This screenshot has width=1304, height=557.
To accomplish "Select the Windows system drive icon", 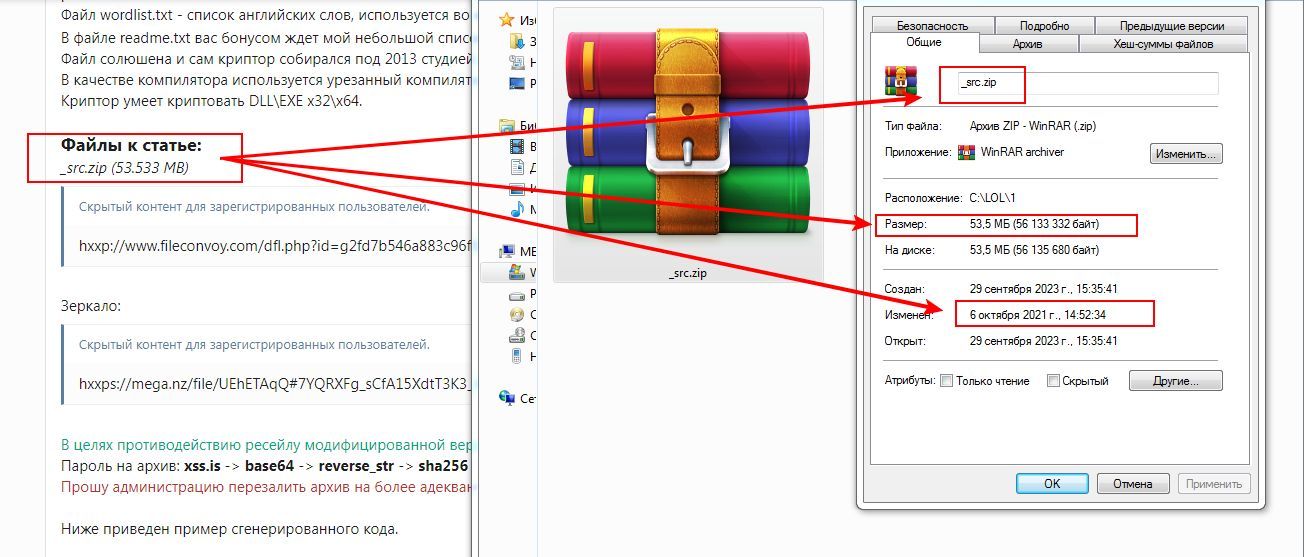I will pos(517,272).
